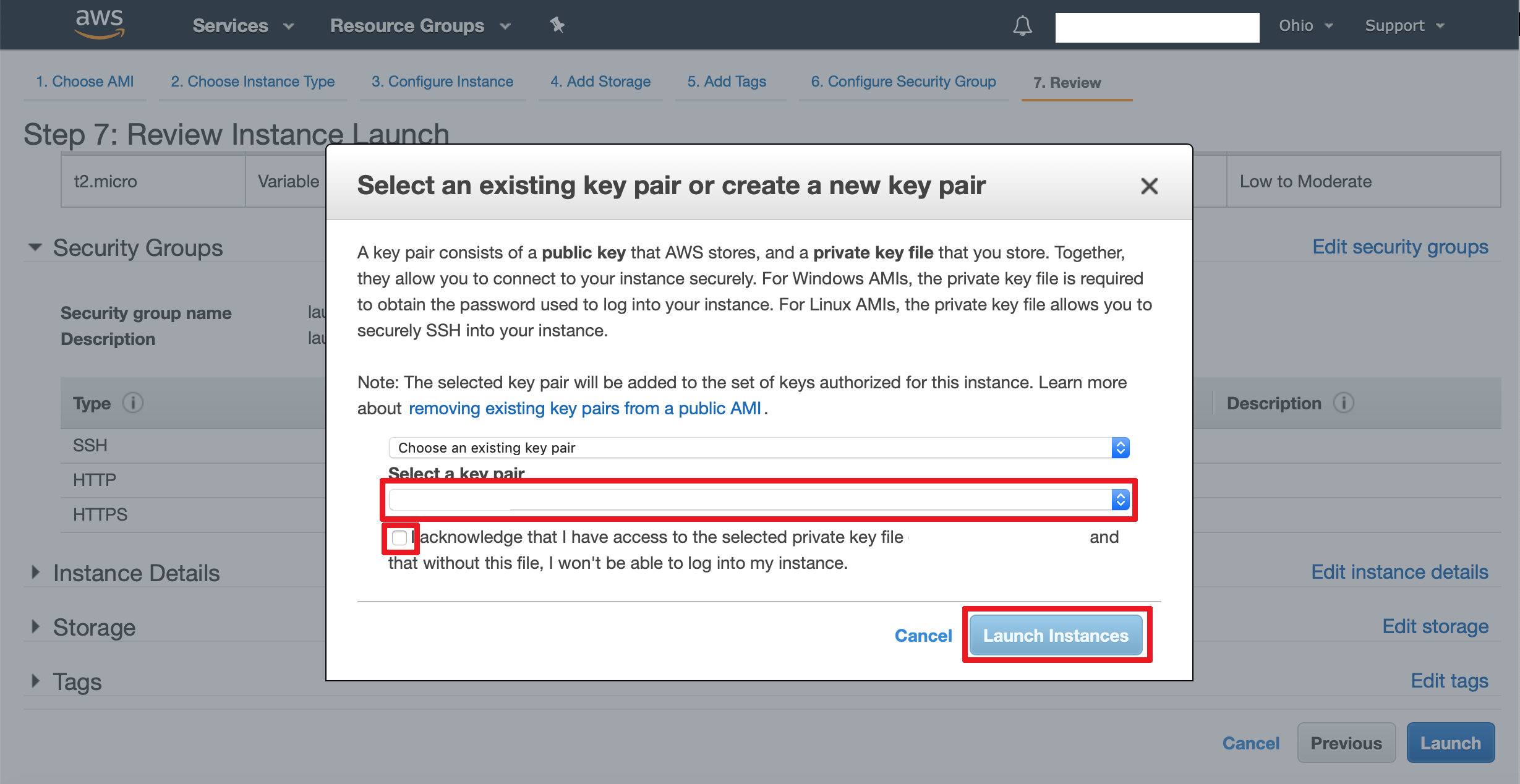Open the Resource Groups menu

pyautogui.click(x=420, y=26)
